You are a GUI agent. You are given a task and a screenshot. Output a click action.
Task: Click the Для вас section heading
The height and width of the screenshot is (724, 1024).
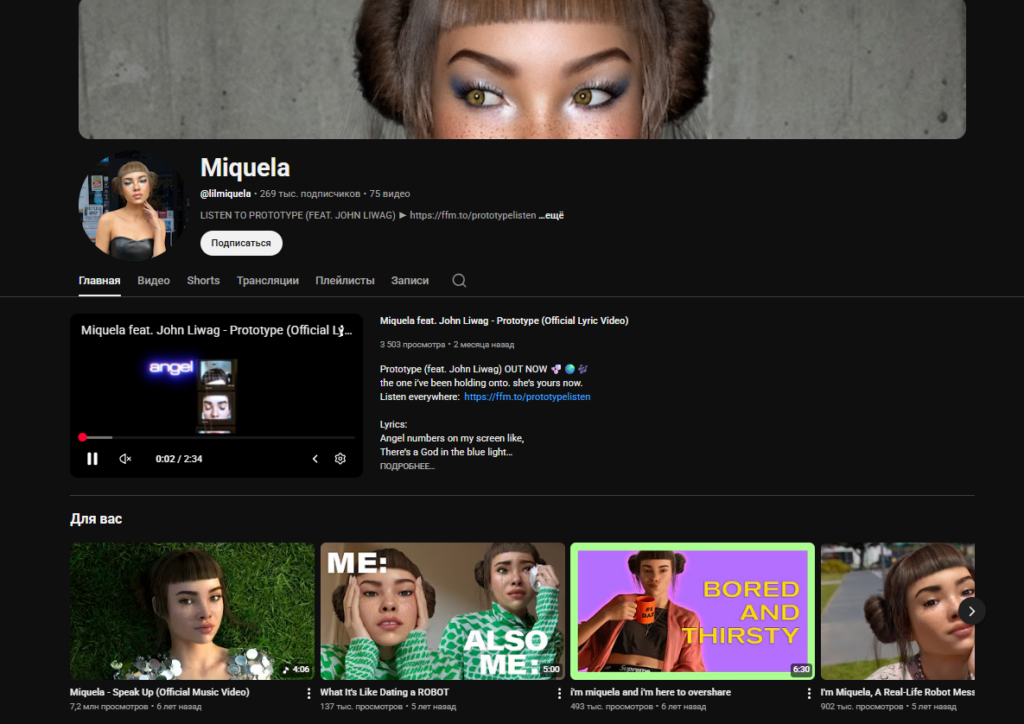point(96,519)
